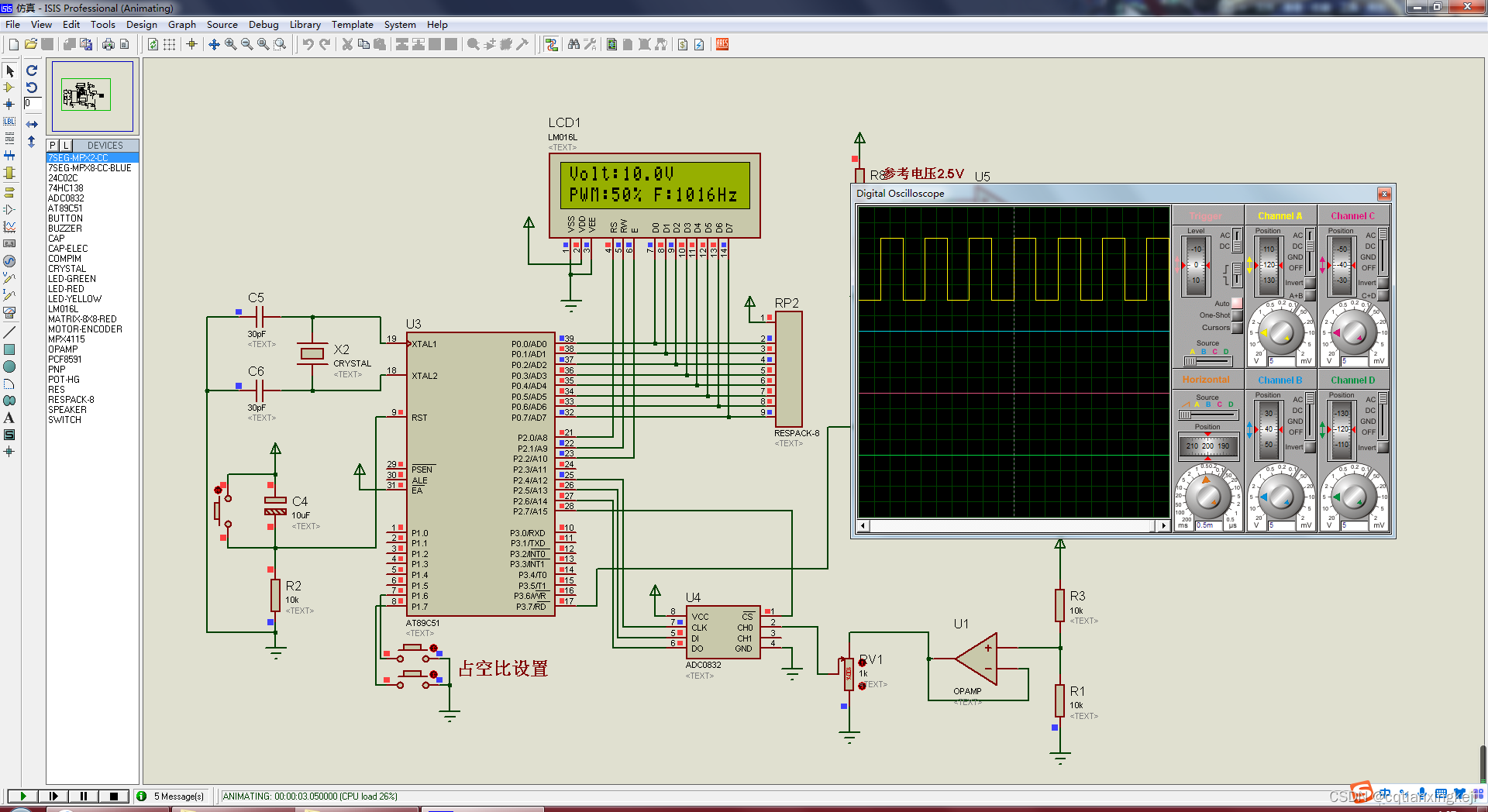
Task: Select the 2D Graphics Circle tool
Action: [9, 366]
